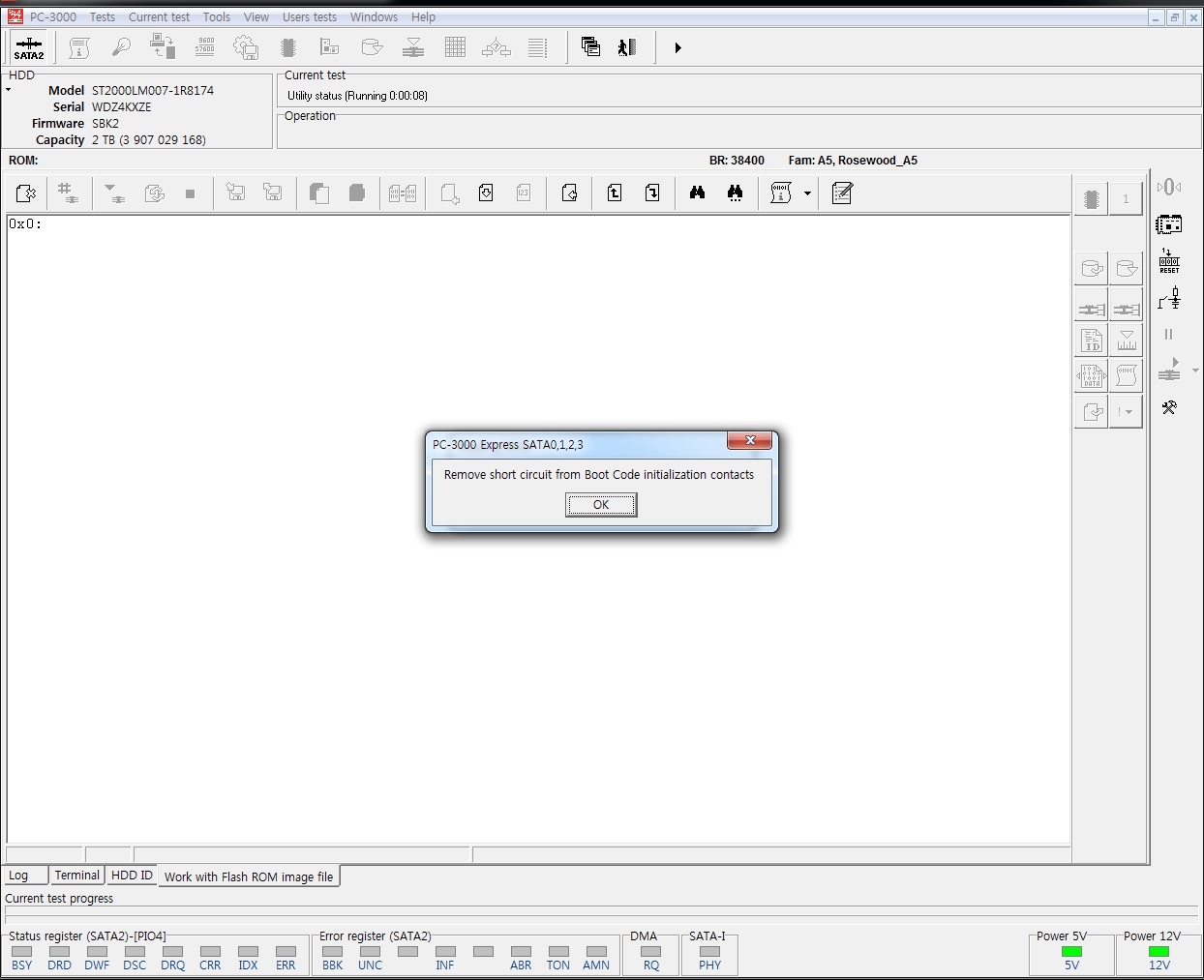Click the binary scroll info icon

781,193
